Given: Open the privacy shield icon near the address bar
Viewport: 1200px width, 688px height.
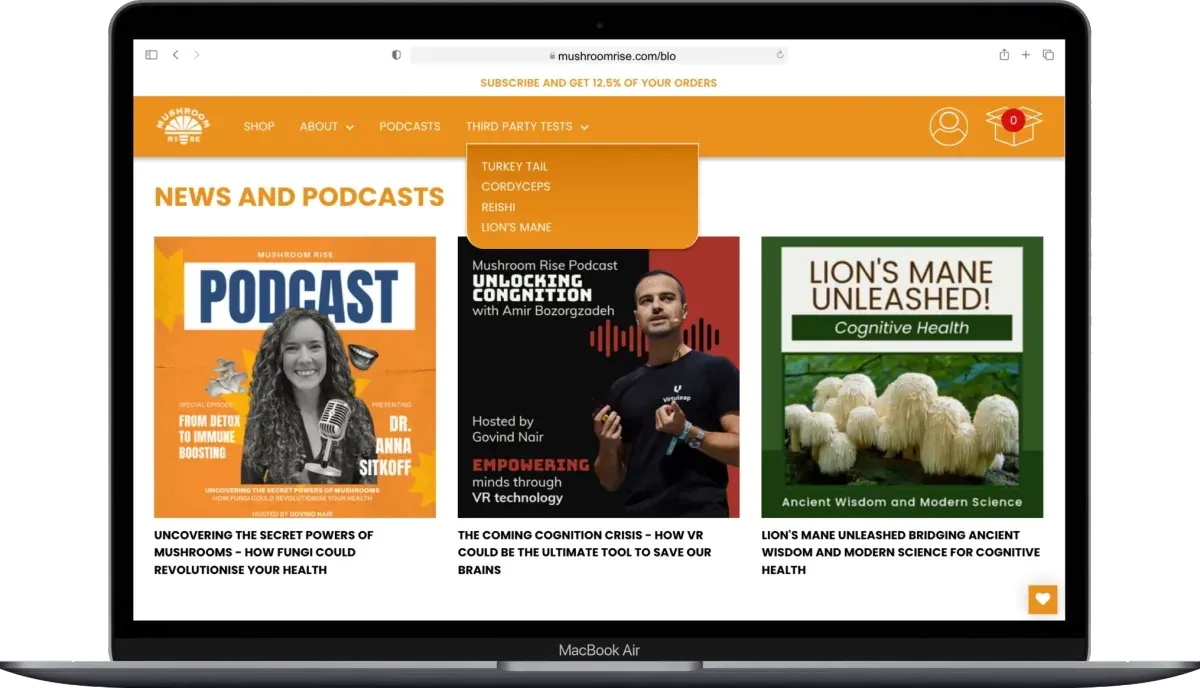Looking at the screenshot, I should (397, 55).
